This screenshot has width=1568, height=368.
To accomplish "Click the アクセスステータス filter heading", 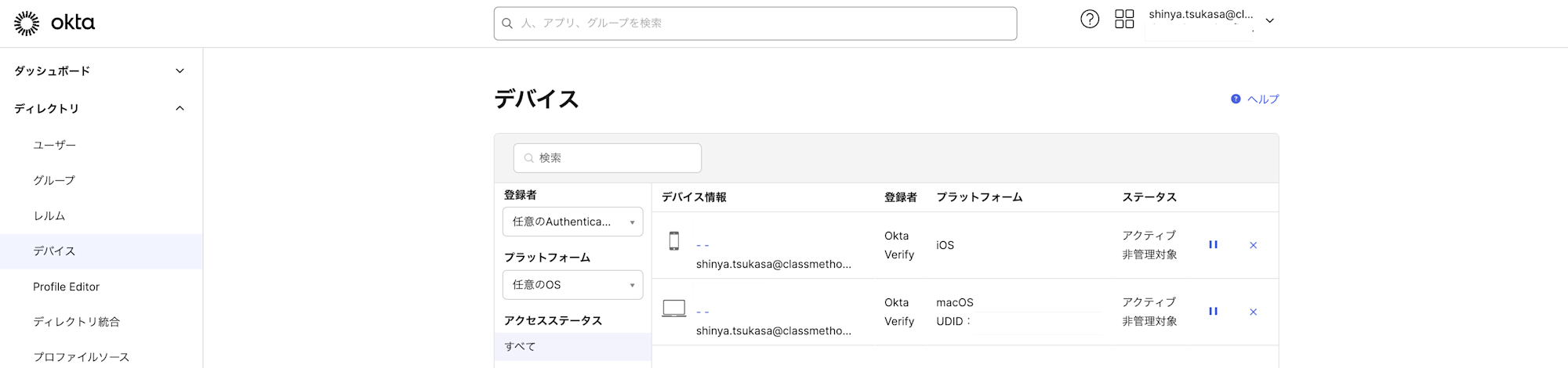I will [x=553, y=321].
